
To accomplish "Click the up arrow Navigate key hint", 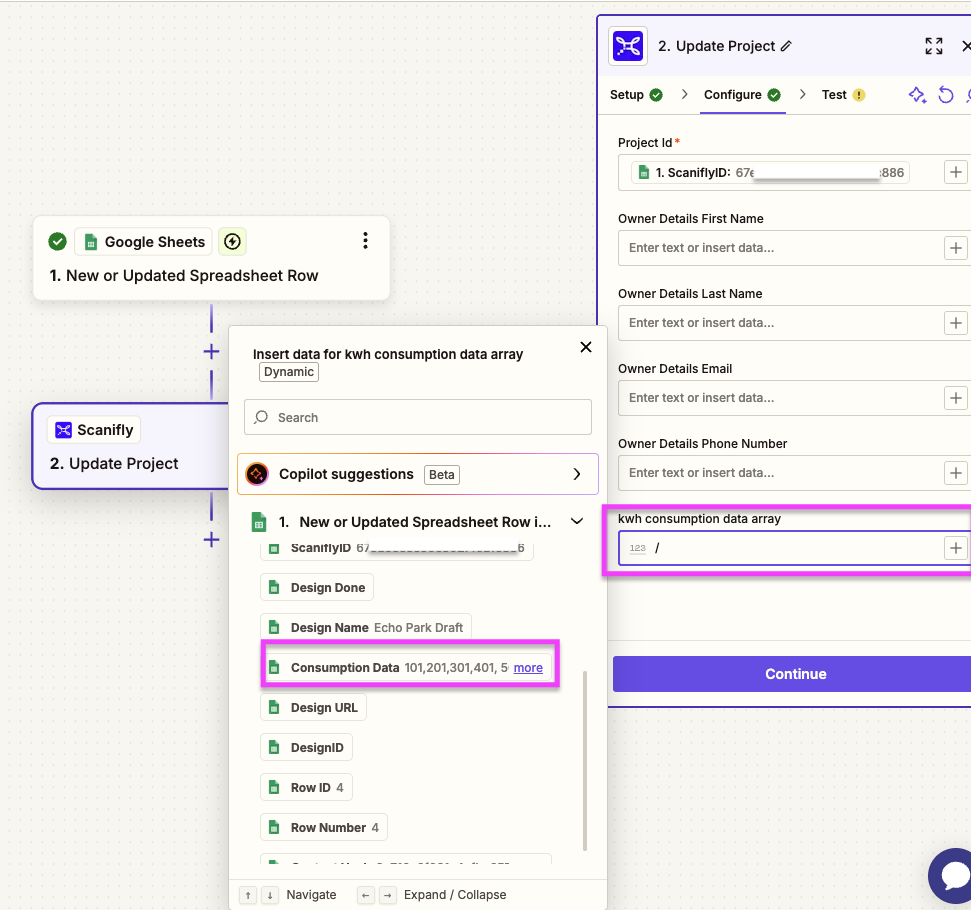I will pos(248,895).
